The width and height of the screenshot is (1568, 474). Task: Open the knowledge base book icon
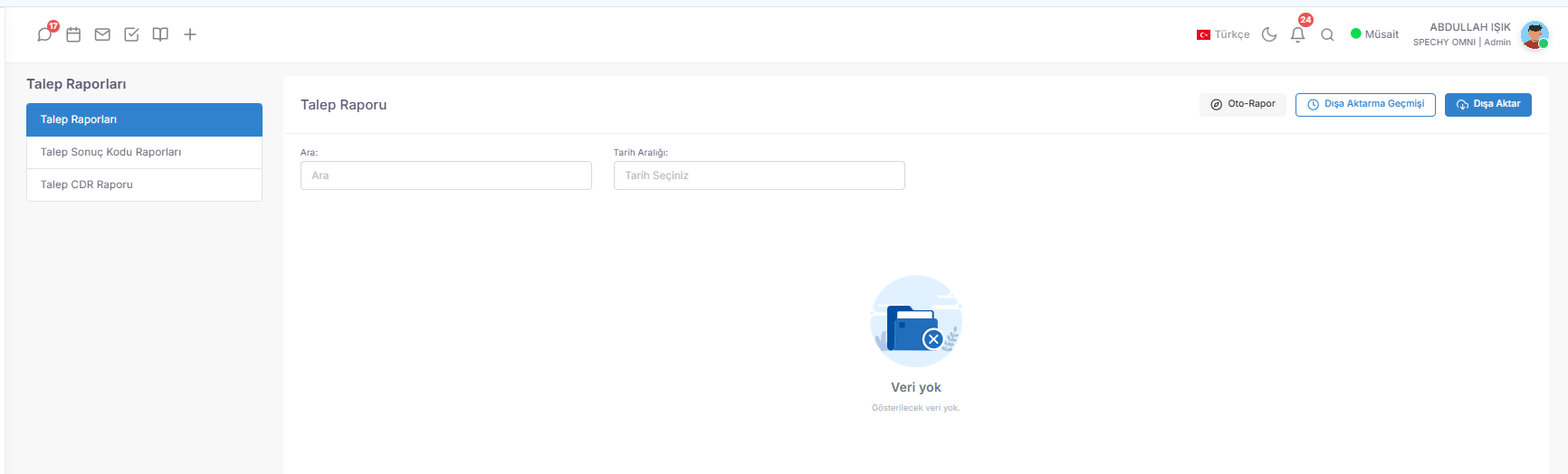click(x=160, y=34)
